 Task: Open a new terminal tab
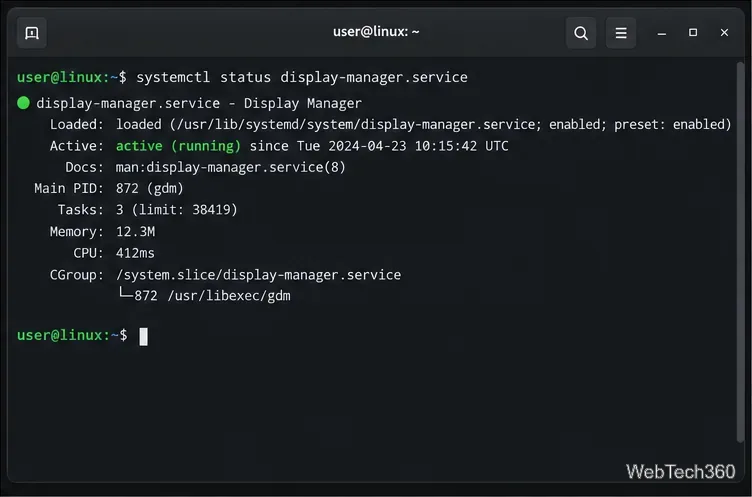[32, 33]
